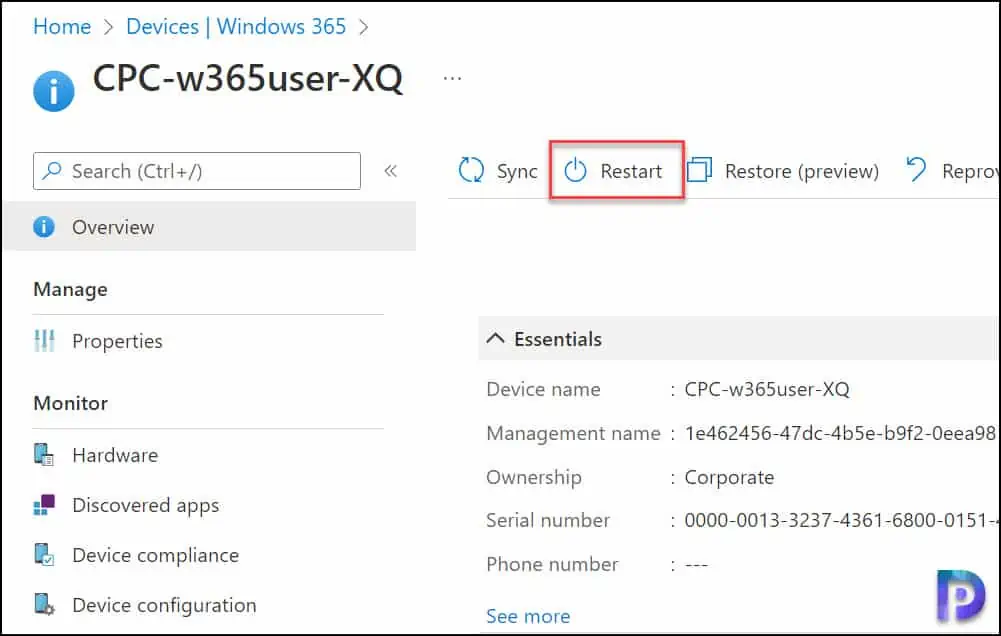Viewport: 1001px width, 636px height.
Task: Open the ellipsis more options menu
Action: point(452,79)
